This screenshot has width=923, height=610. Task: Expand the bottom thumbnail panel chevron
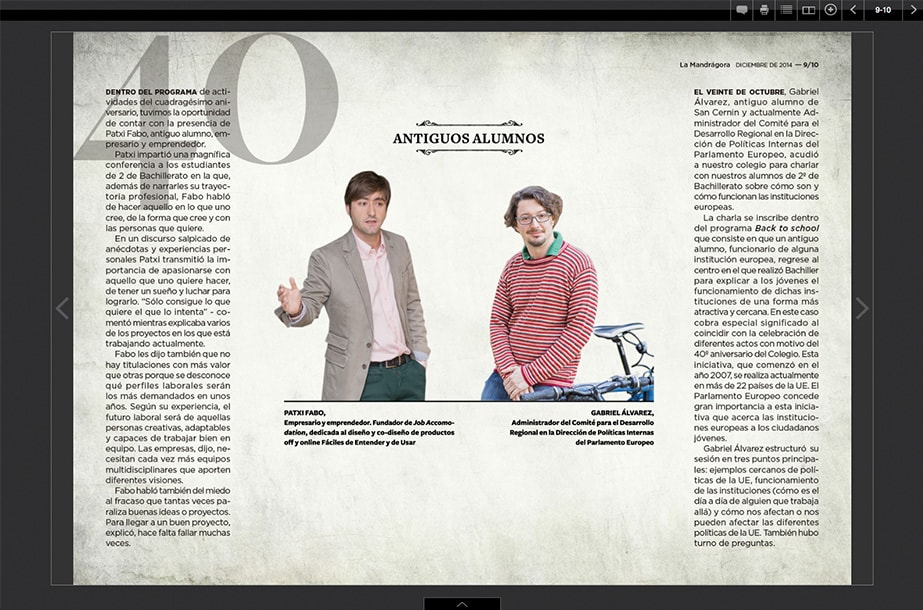tap(461, 604)
